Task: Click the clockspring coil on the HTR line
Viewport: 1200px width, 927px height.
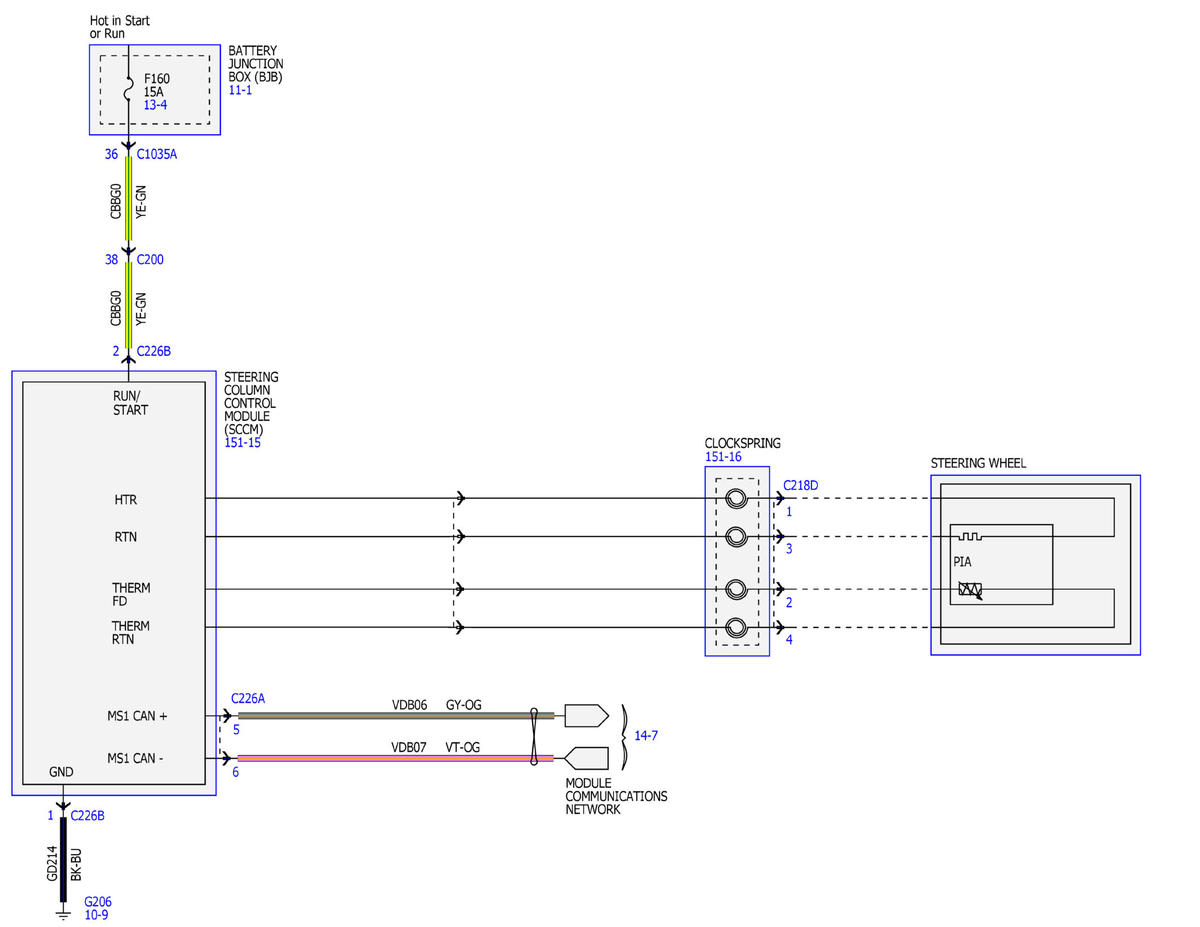Action: [x=736, y=498]
